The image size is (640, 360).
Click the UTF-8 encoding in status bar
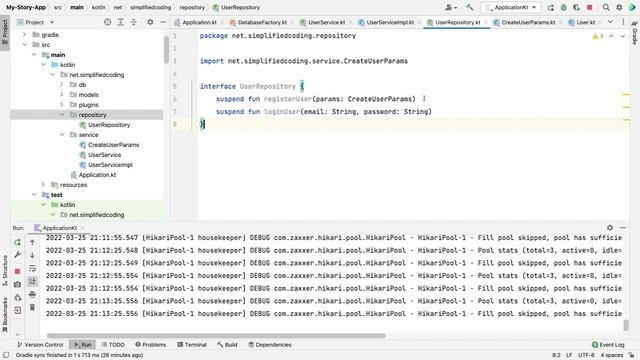point(587,355)
